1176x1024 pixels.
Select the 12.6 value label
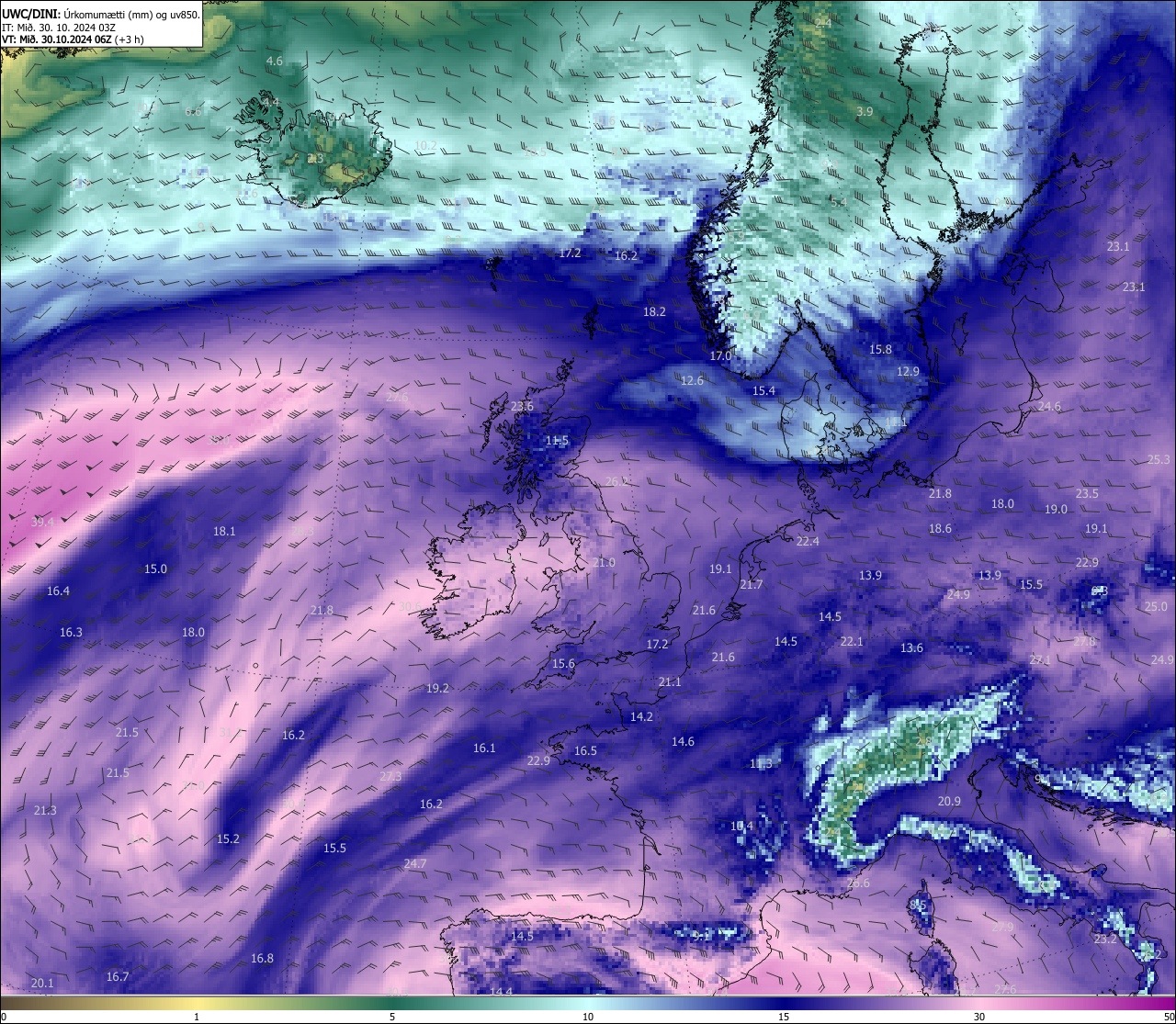tap(692, 380)
